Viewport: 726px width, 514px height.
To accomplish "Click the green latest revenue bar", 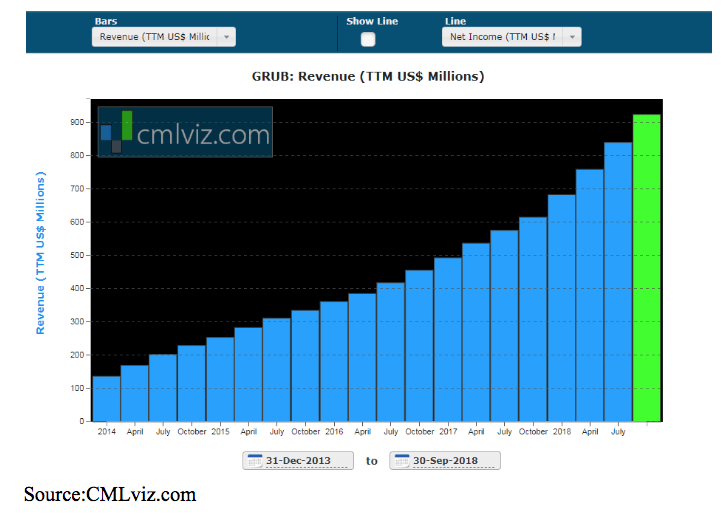I will [x=647, y=268].
